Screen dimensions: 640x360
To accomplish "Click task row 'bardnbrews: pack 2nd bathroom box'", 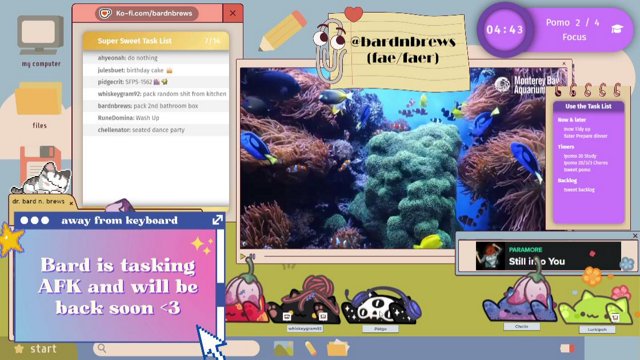I will click(156, 106).
